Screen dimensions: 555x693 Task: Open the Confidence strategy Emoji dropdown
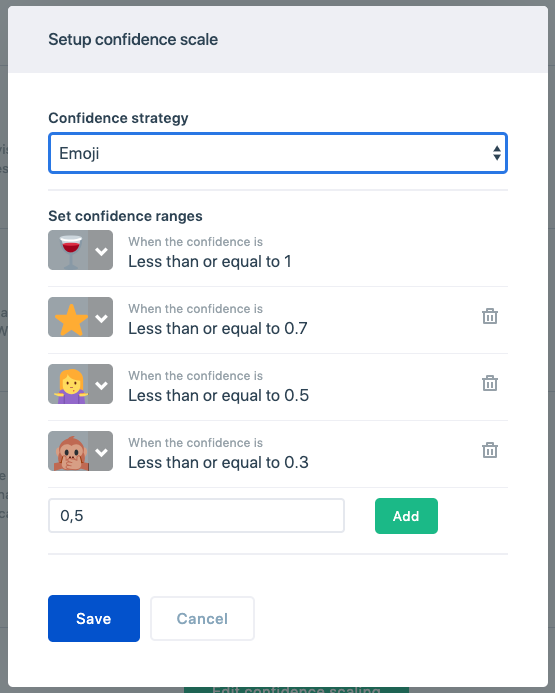[278, 153]
